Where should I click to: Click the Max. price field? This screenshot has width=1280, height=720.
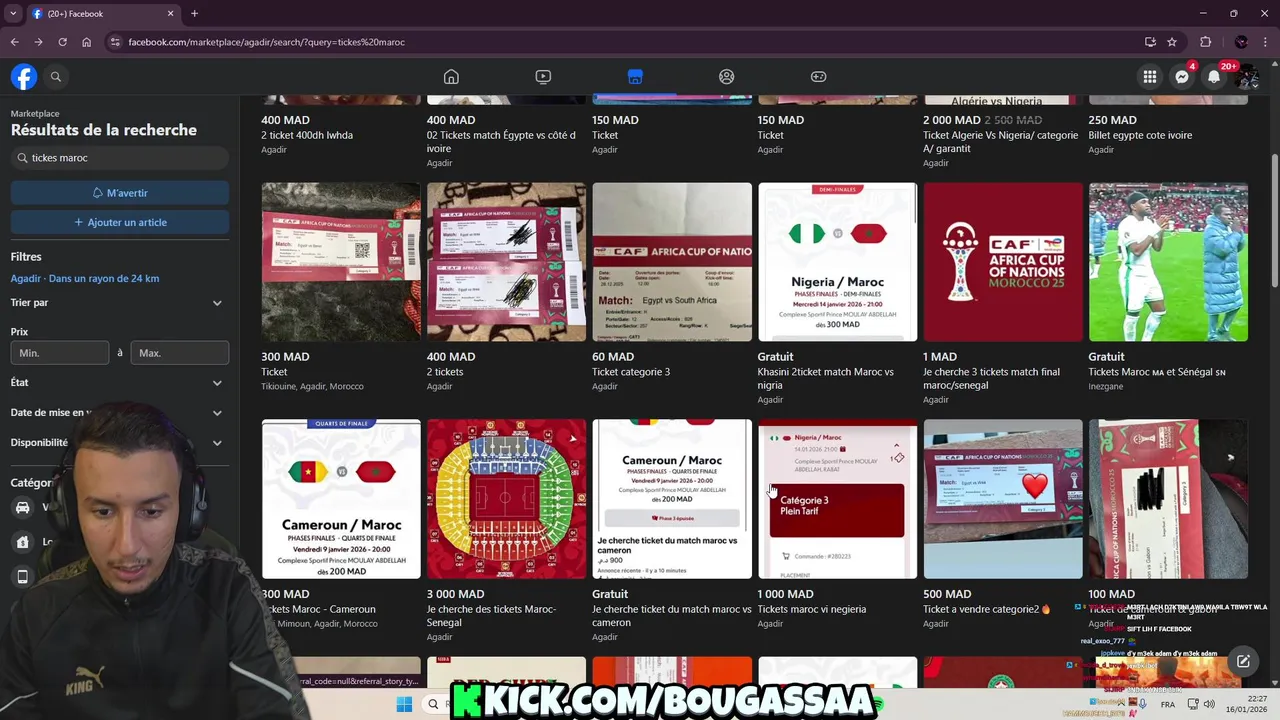click(180, 353)
